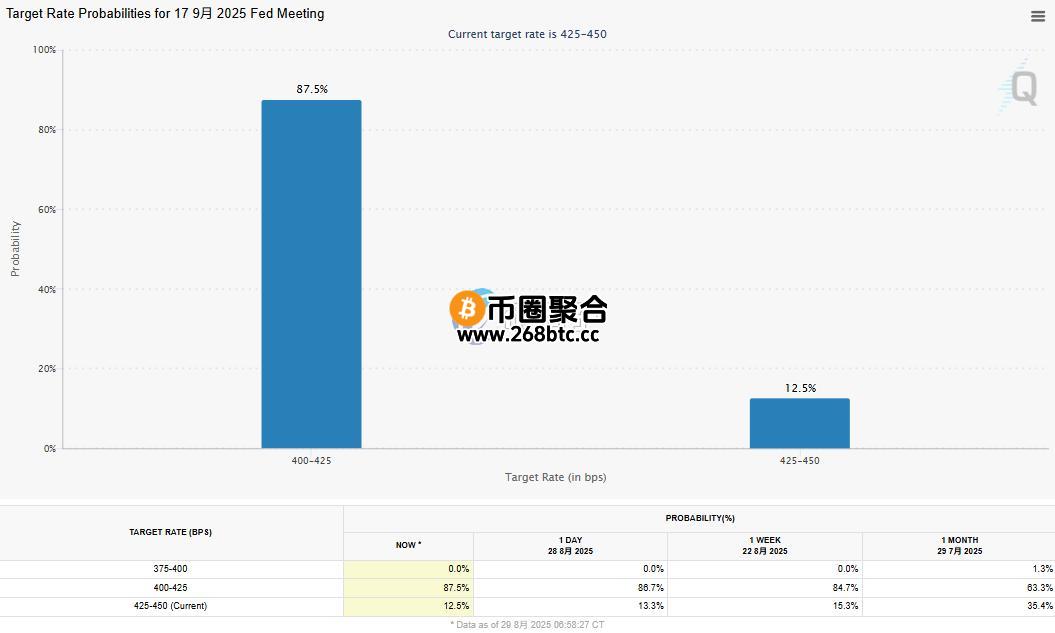Click the 400-425 x-axis label

312,461
